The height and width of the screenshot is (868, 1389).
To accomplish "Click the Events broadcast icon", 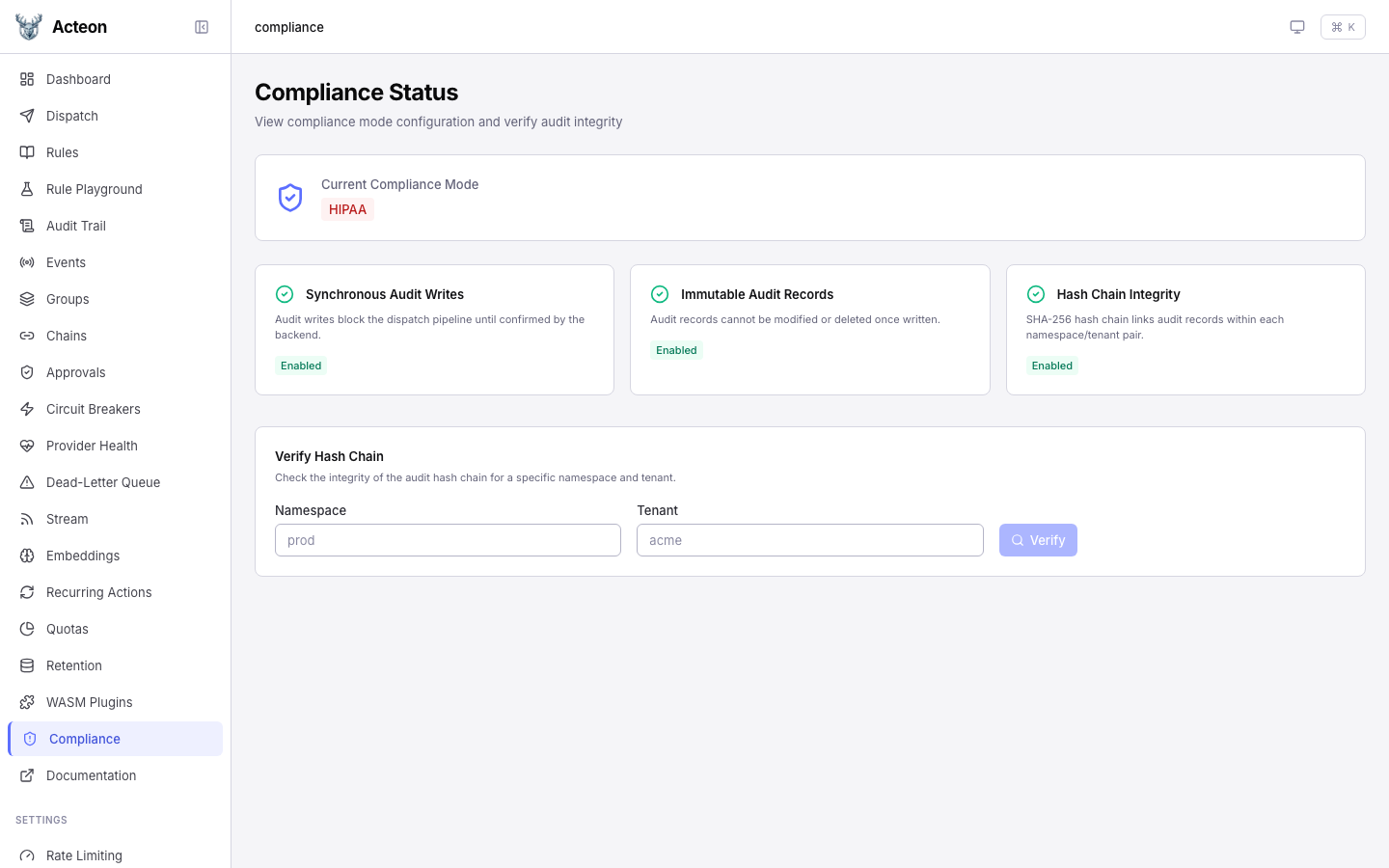I will click(27, 262).
